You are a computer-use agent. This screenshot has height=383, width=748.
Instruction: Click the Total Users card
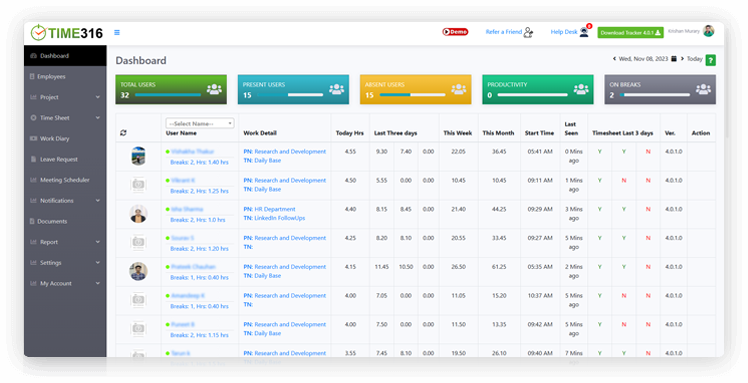click(171, 89)
